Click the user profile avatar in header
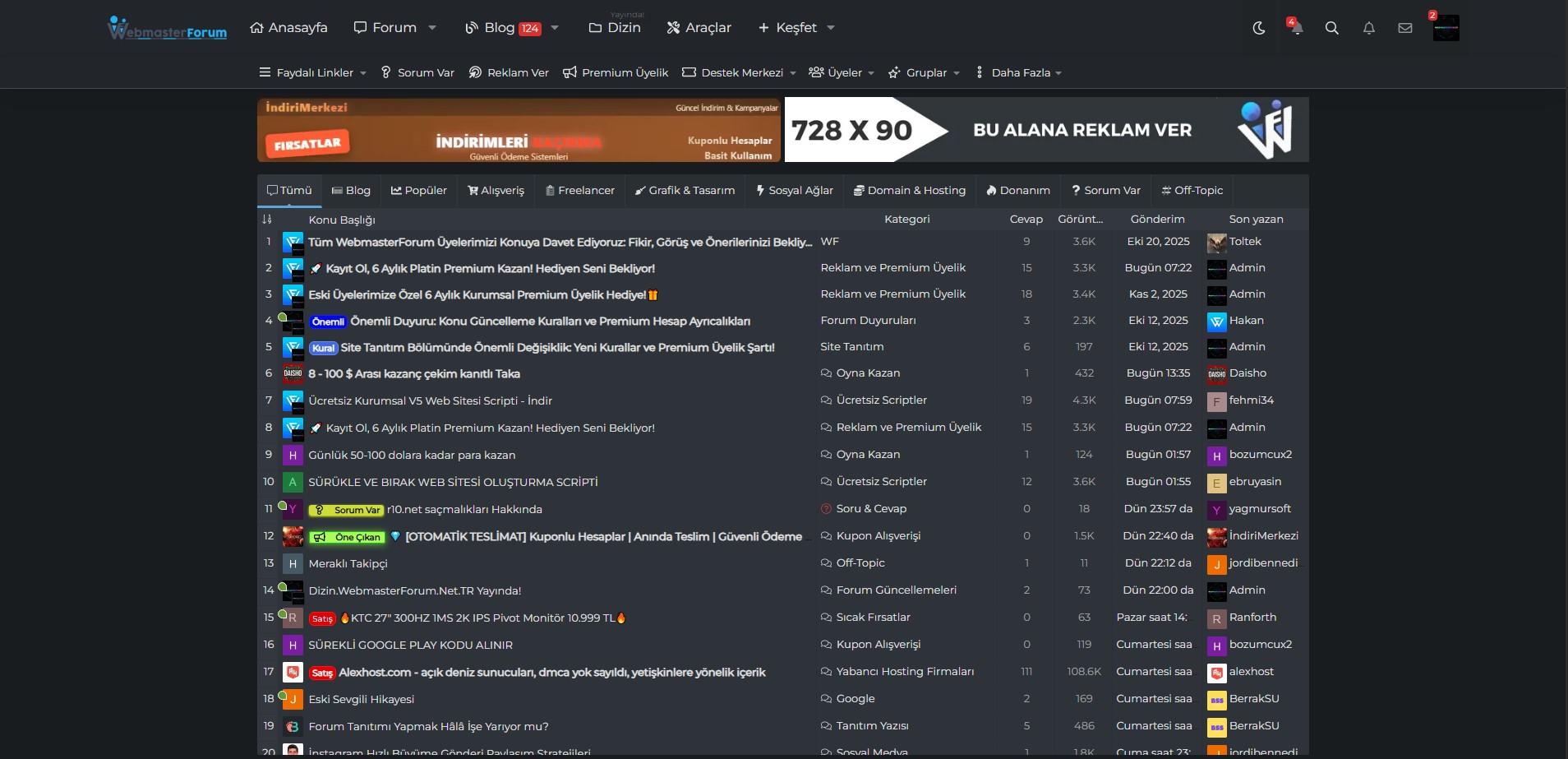The image size is (1568, 759). [1446, 28]
